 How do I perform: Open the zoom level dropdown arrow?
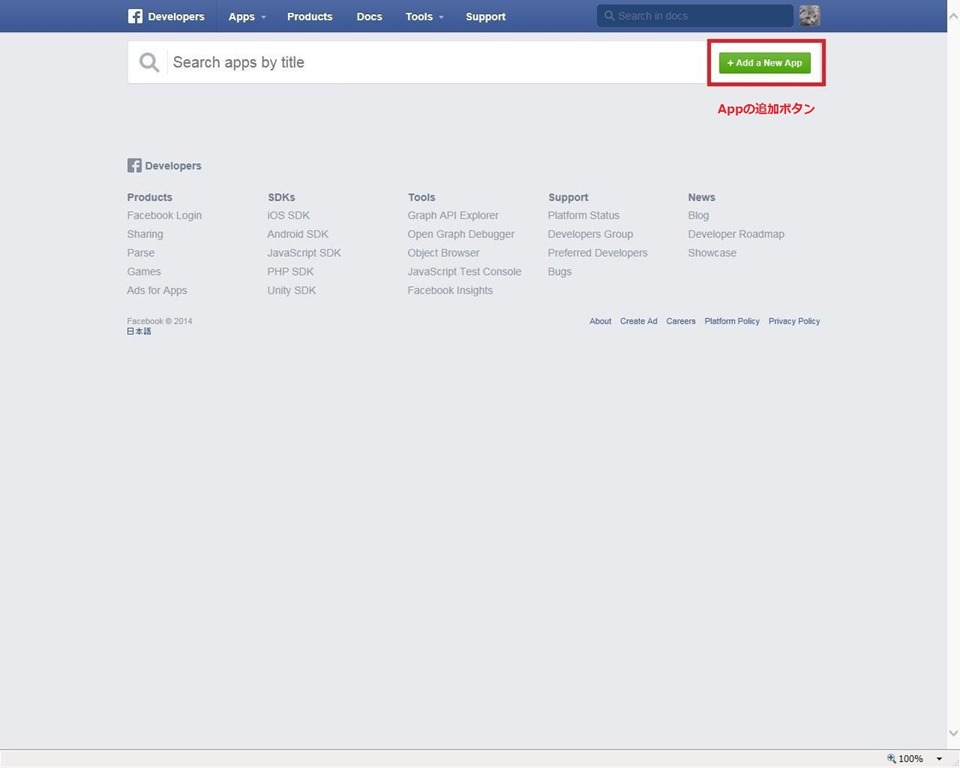pos(939,759)
